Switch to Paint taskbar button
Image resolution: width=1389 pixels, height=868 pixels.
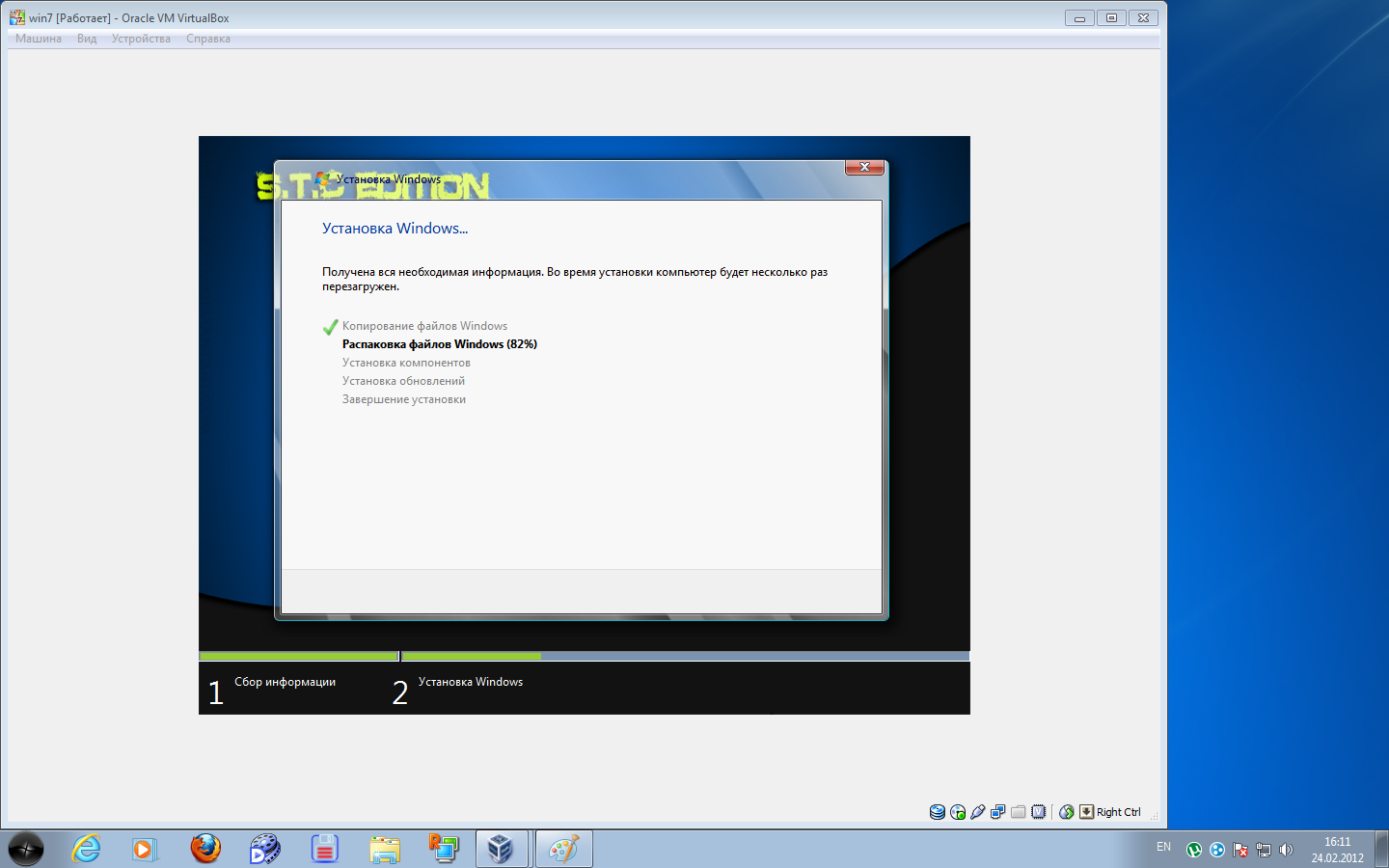point(563,849)
